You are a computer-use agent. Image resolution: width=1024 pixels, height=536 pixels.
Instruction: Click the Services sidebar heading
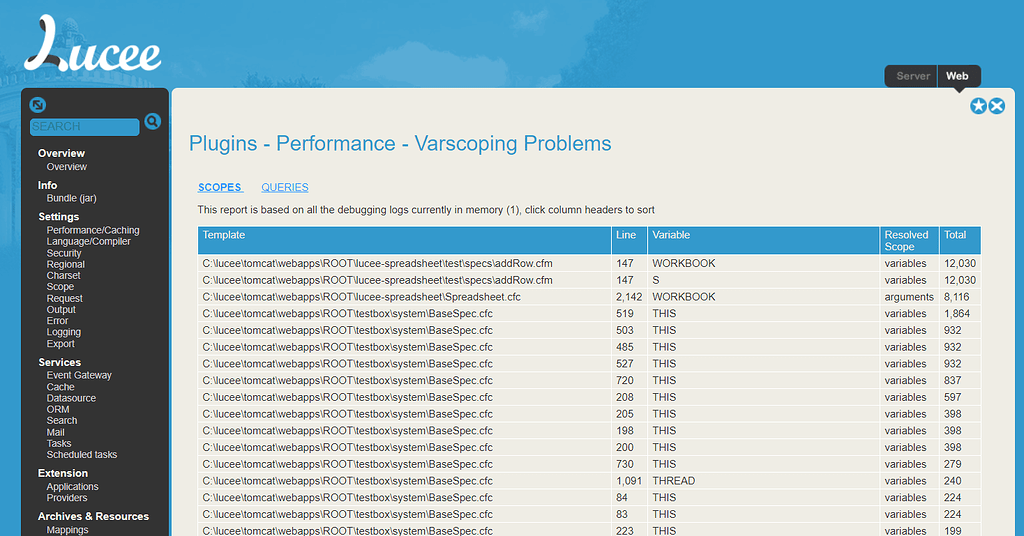pyautogui.click(x=59, y=362)
